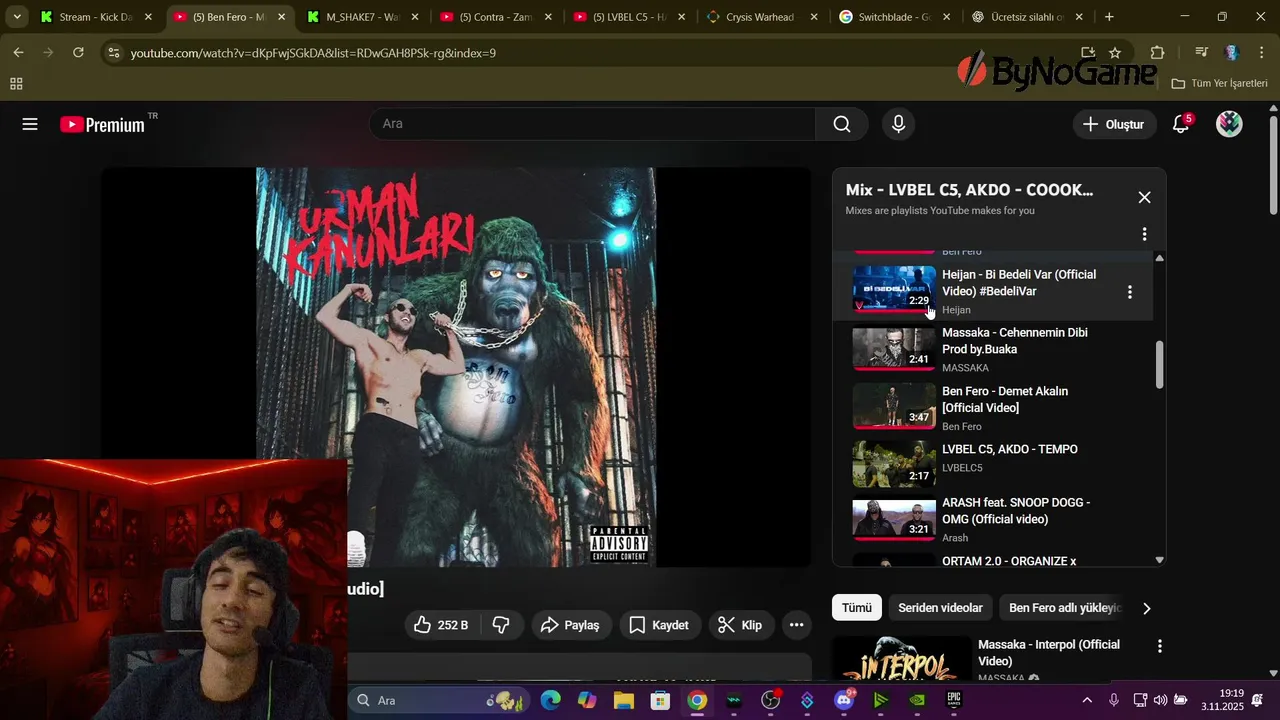Open NVIDIA app from taskbar
This screenshot has width=1280, height=720.
click(917, 700)
